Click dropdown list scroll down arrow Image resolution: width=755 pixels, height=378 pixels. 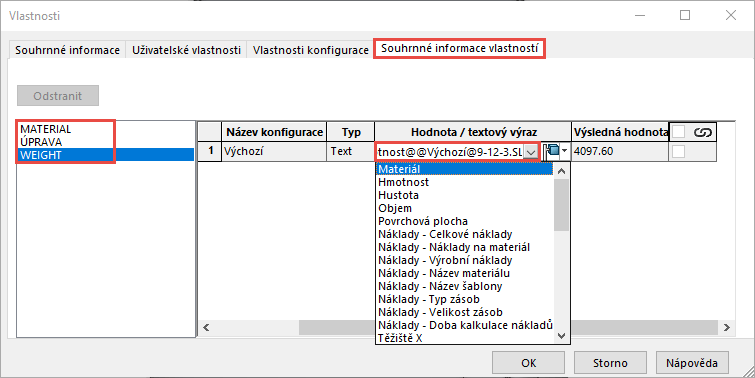pos(561,336)
